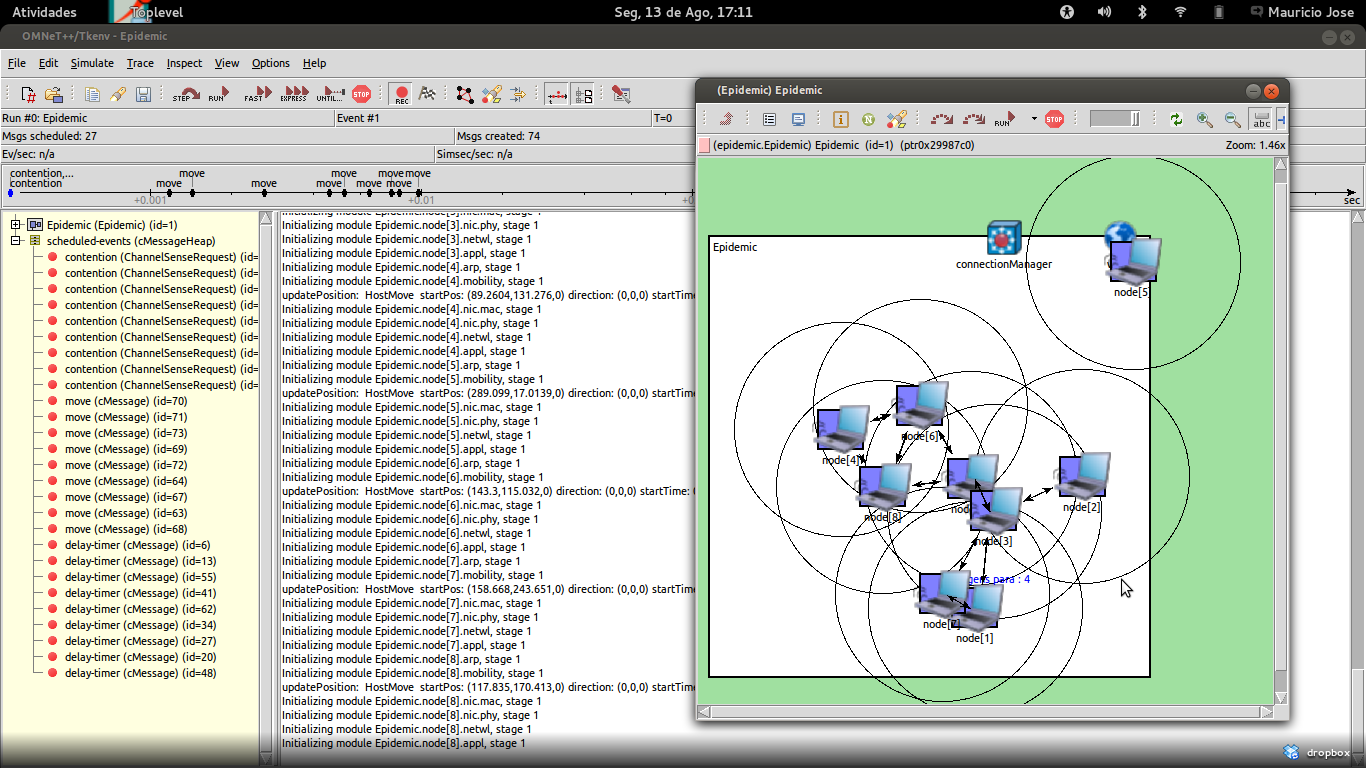Click the find/inspect objects icon in main toolbar
Image resolution: width=1366 pixels, height=768 pixels.
[491, 94]
